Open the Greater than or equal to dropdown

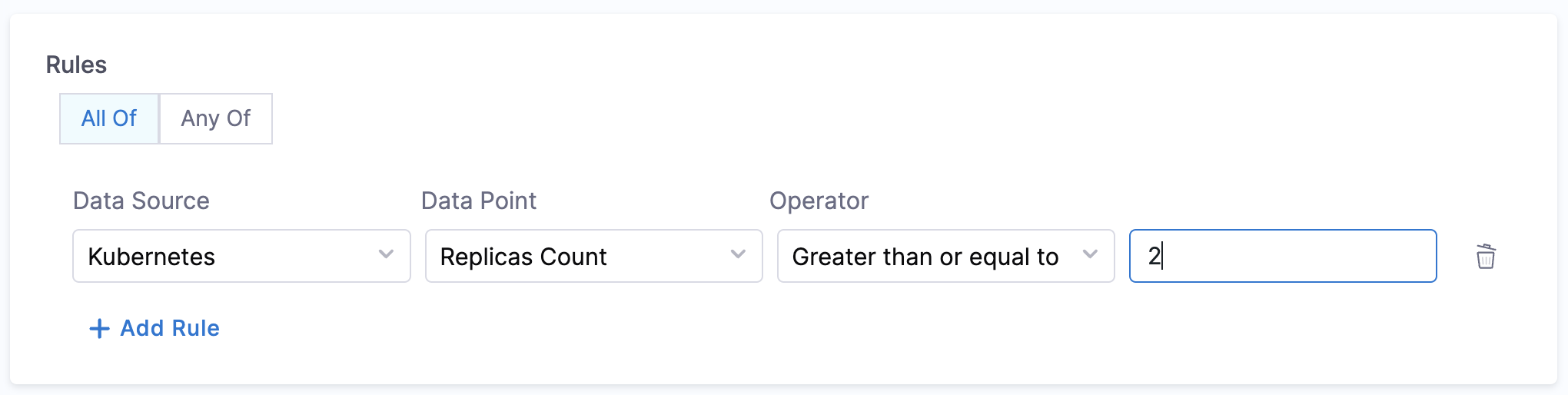(x=945, y=256)
